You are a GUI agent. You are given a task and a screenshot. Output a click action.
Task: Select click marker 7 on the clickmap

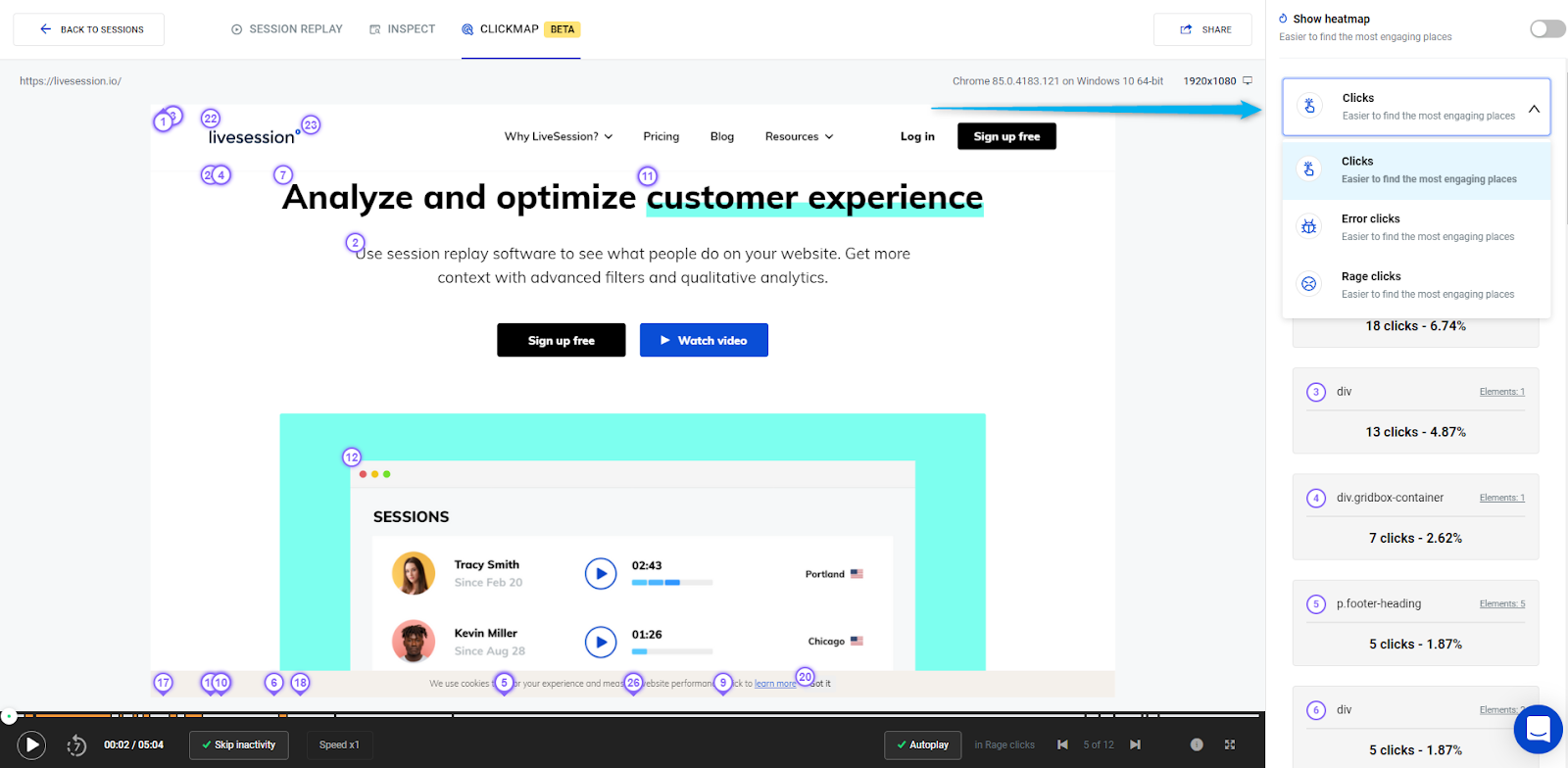pyautogui.click(x=283, y=175)
